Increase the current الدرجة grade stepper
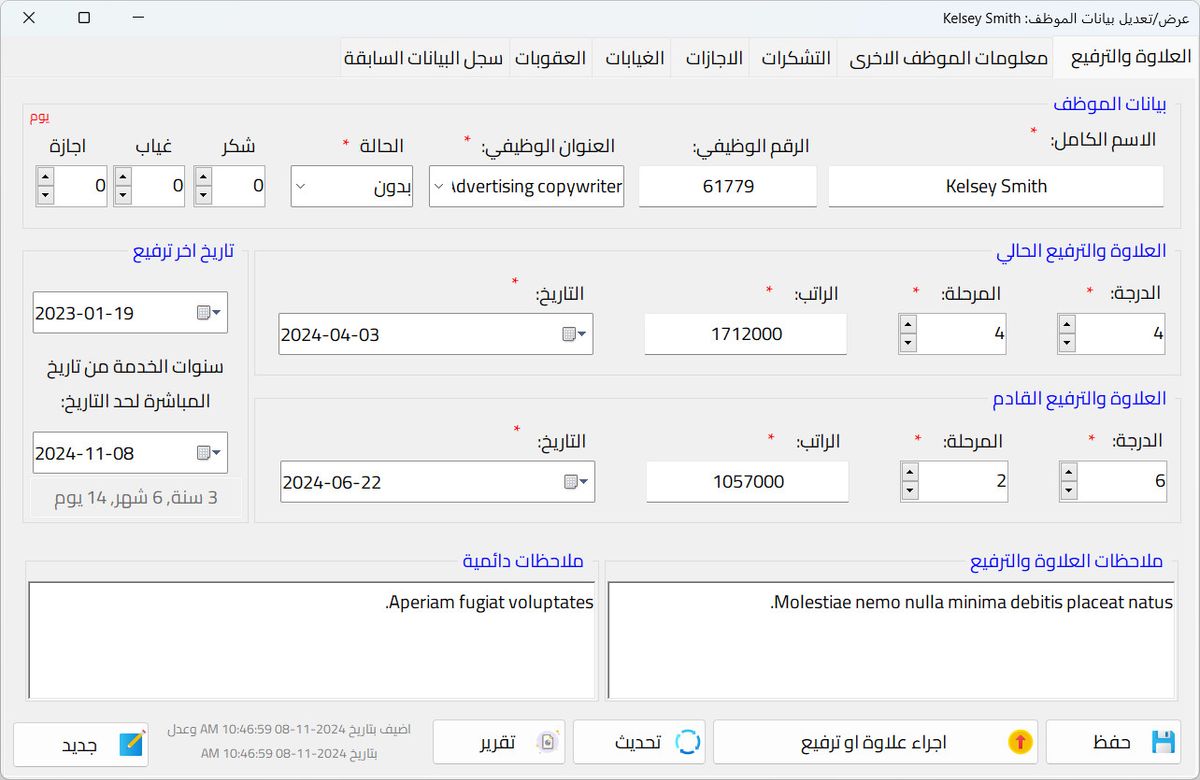Screen dimensions: 1200x780 [1067, 324]
